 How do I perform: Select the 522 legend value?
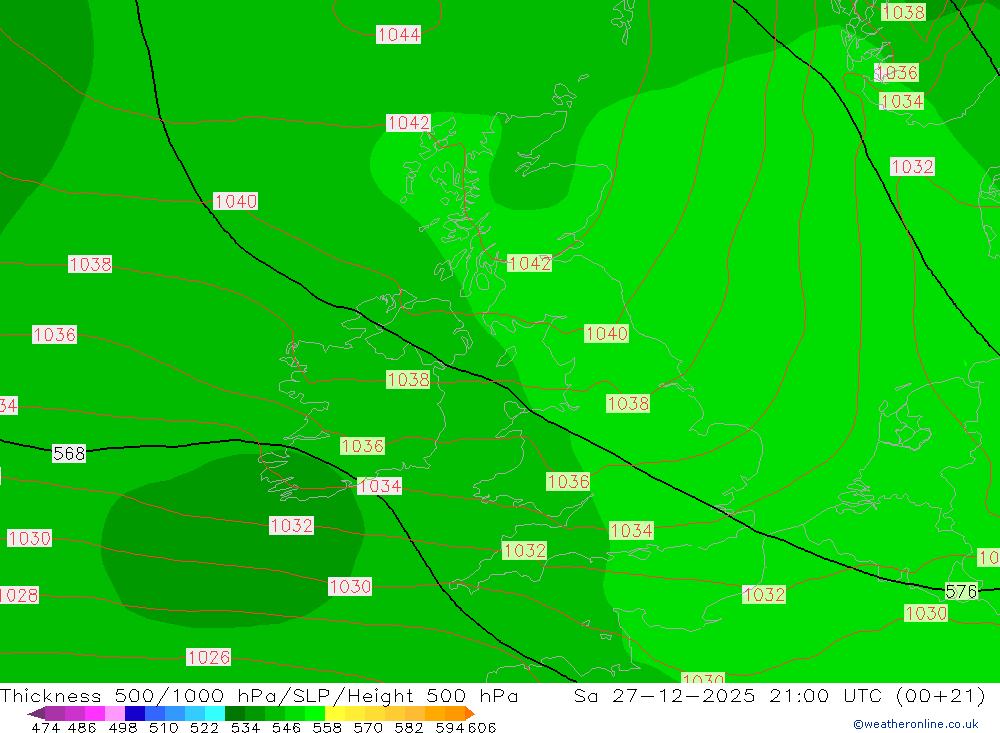tap(204, 727)
